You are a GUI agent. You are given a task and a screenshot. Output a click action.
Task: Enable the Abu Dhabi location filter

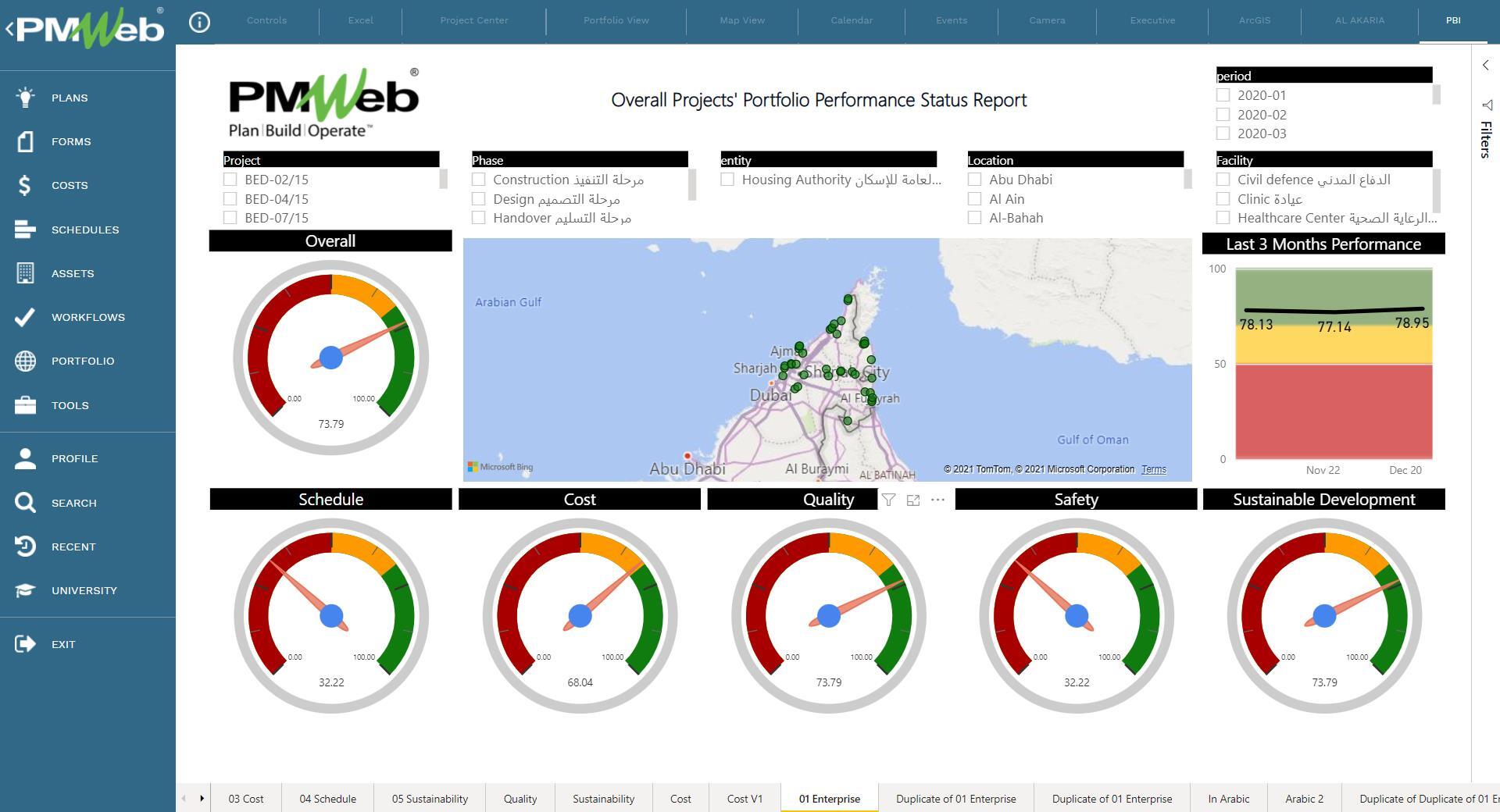(974, 180)
